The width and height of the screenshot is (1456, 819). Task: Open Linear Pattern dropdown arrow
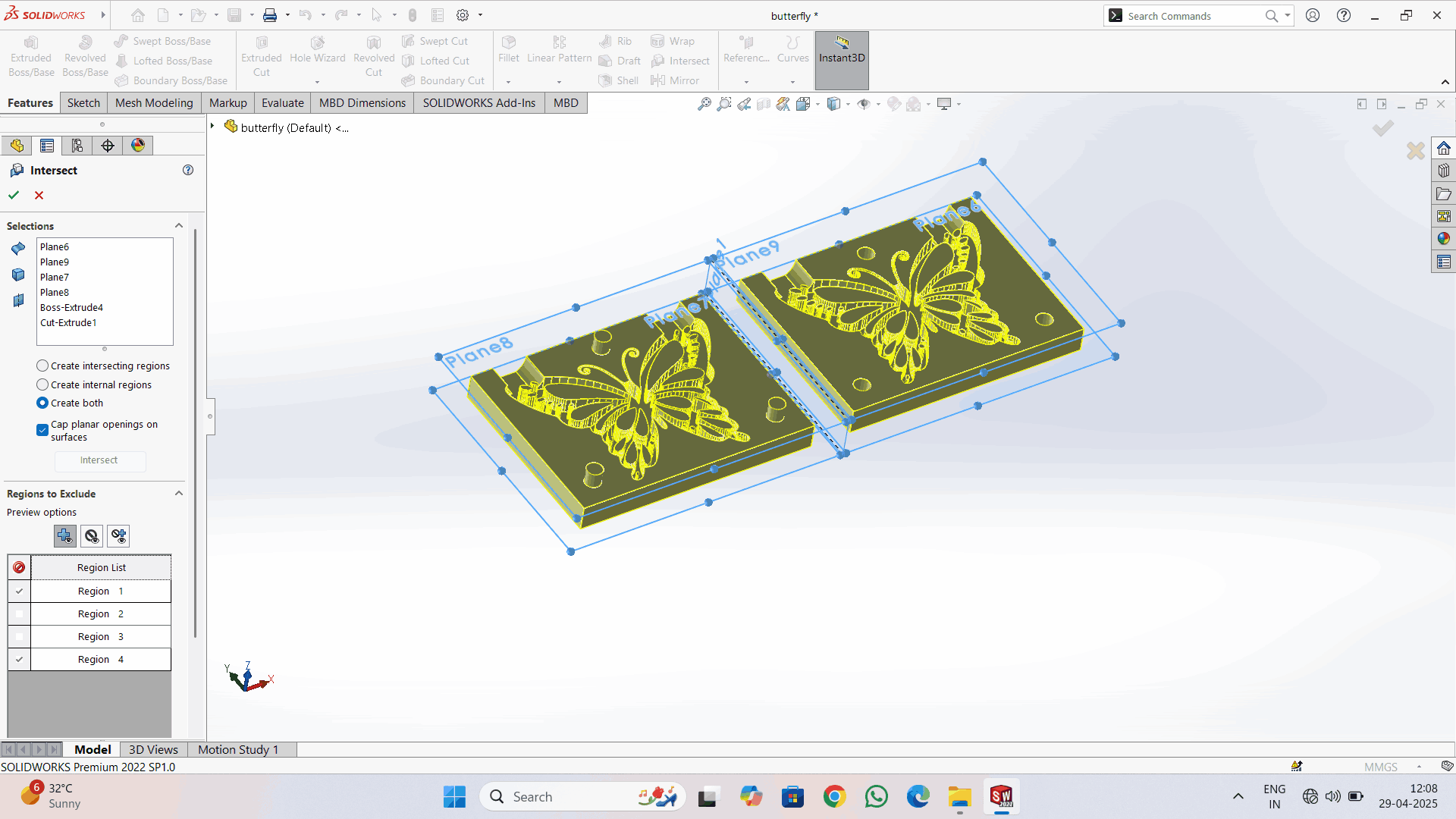pos(559,82)
